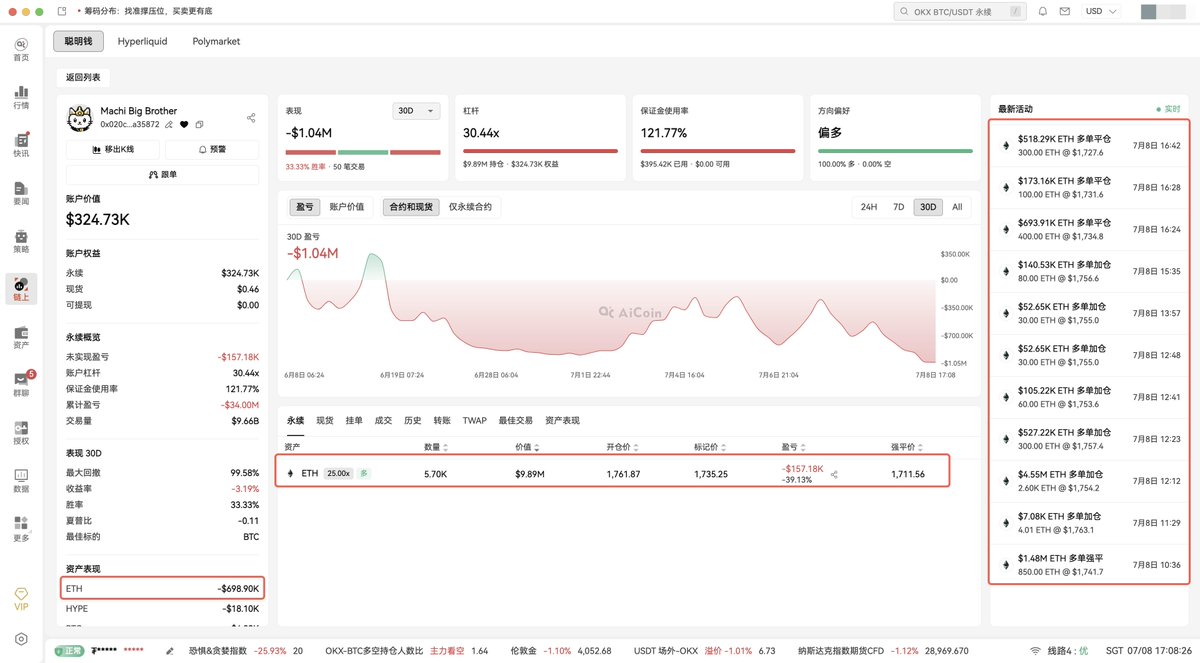The height and width of the screenshot is (663, 1200).
Task: Switch to Polymarket tab
Action: 216,41
